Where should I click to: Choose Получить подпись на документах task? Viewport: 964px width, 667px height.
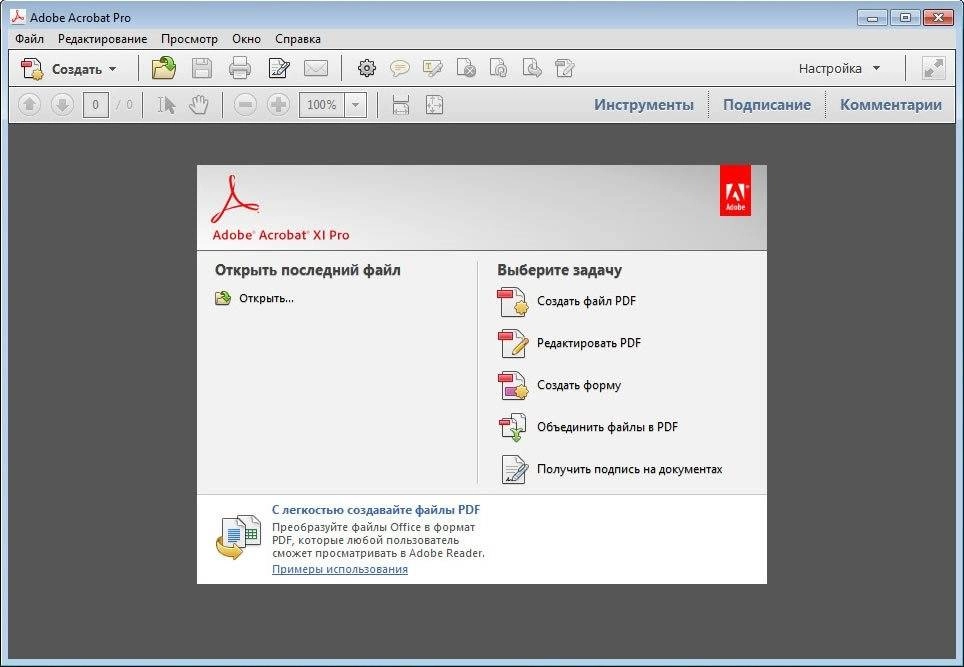pyautogui.click(x=630, y=469)
